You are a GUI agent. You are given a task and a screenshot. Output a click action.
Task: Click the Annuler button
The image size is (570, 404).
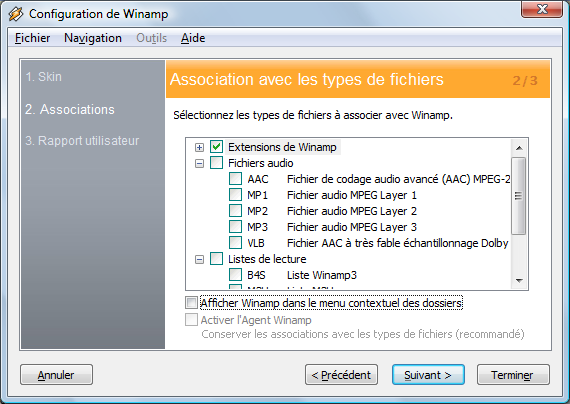[x=56, y=375]
